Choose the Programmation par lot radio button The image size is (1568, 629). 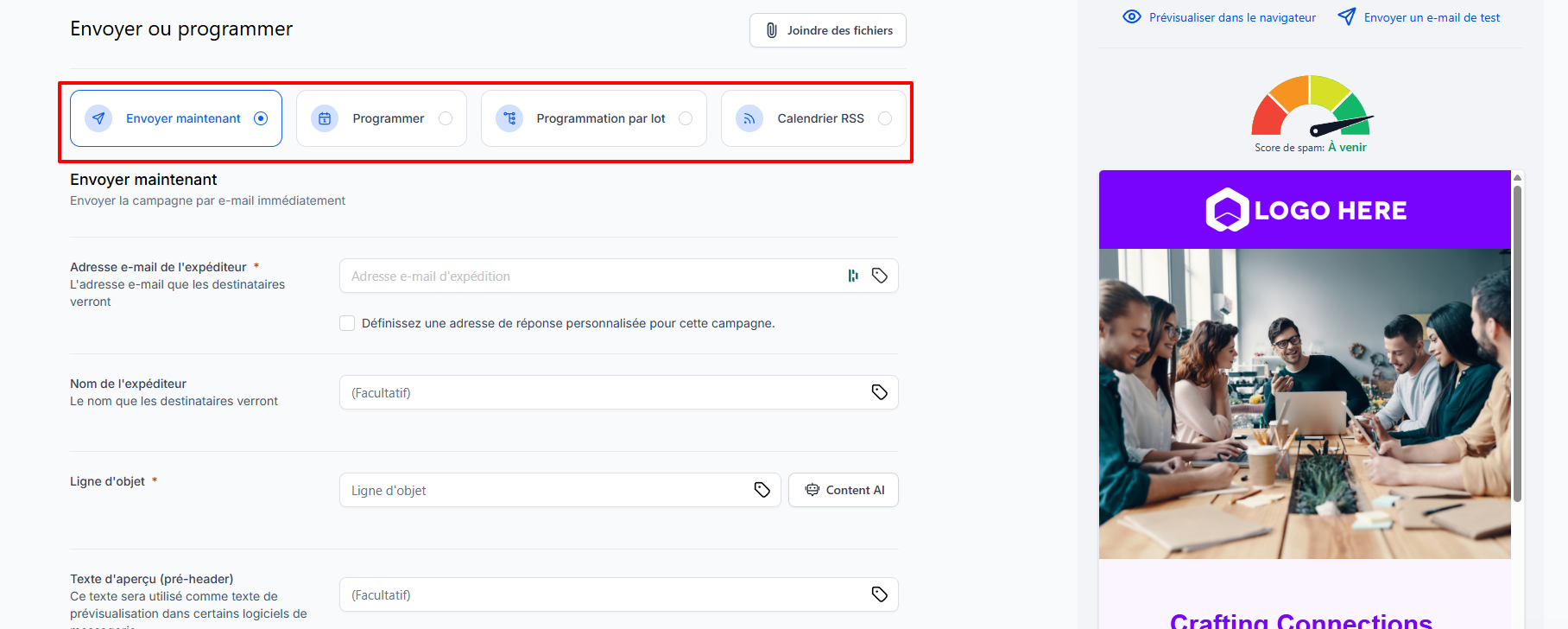(686, 118)
